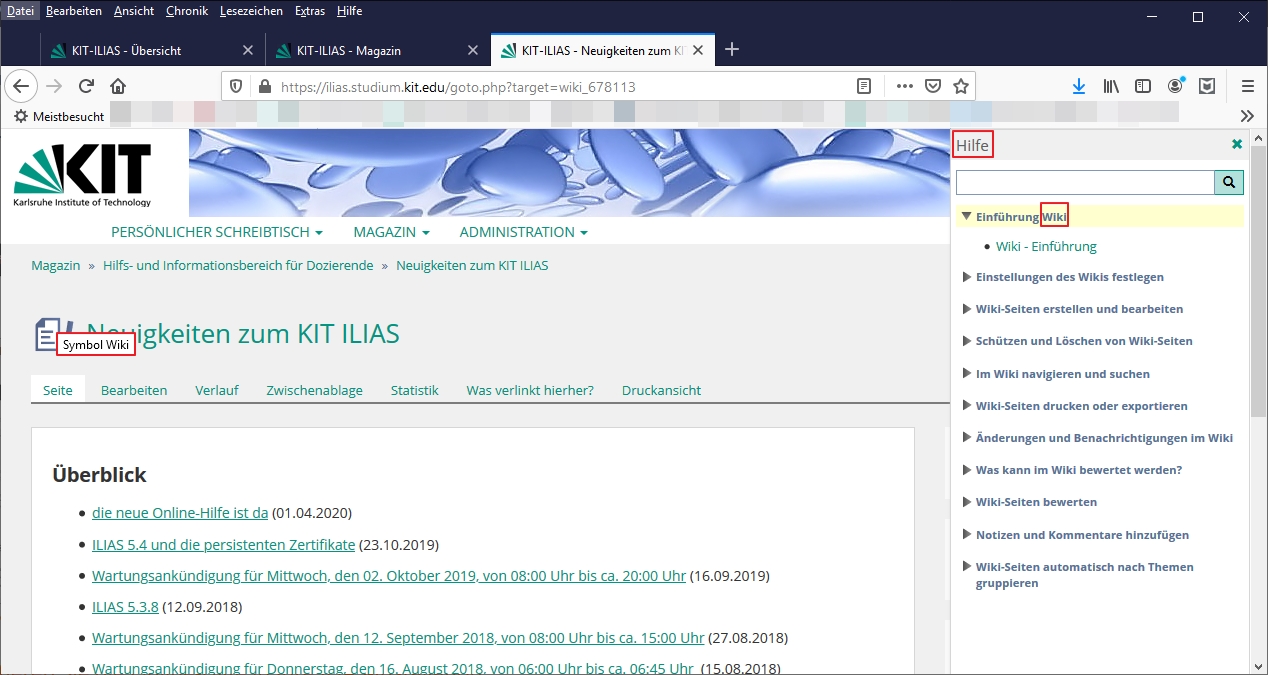Save this page to Pocket
The width and height of the screenshot is (1268, 675).
(x=933, y=87)
